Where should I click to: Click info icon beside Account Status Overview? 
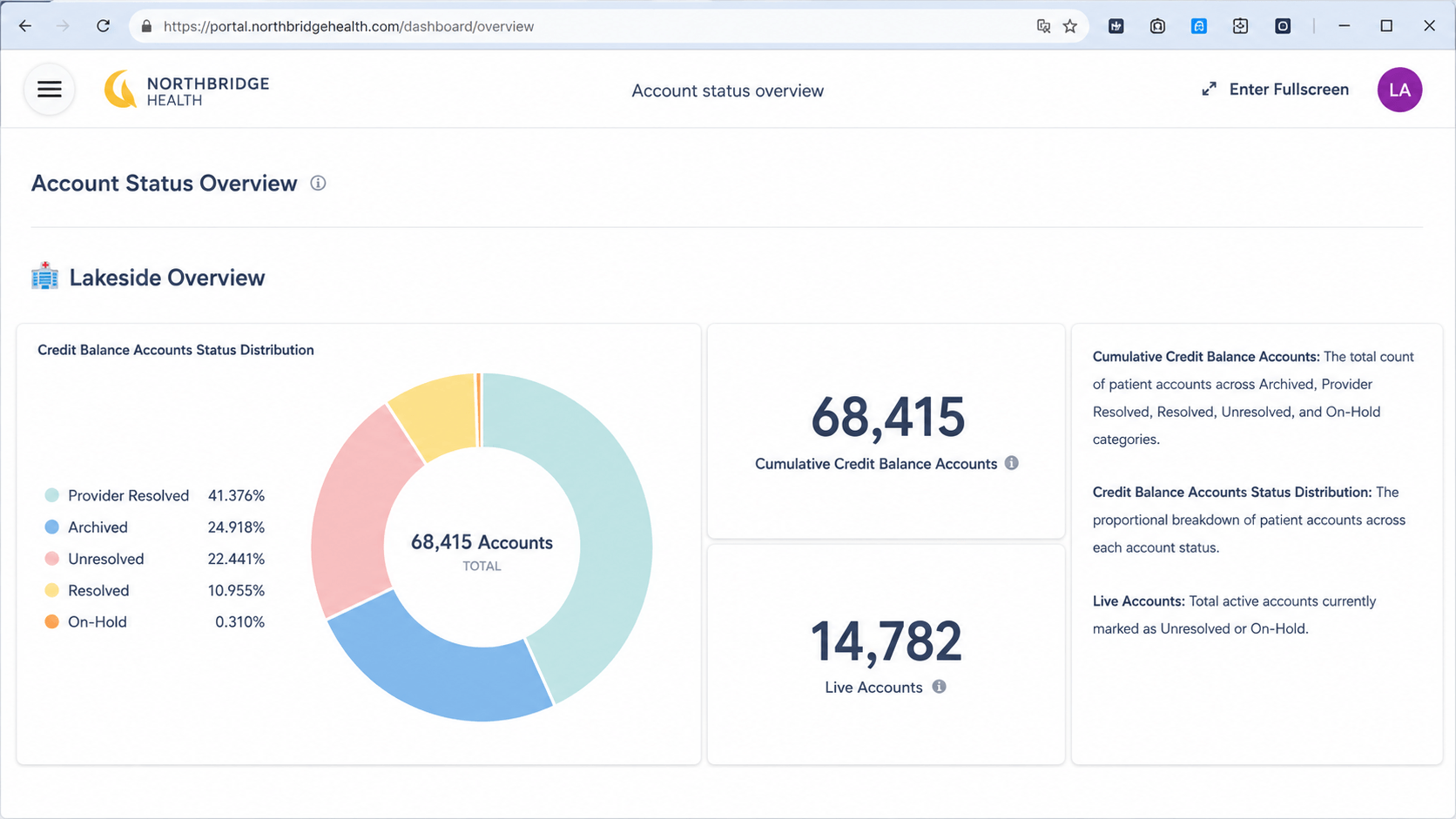318,183
